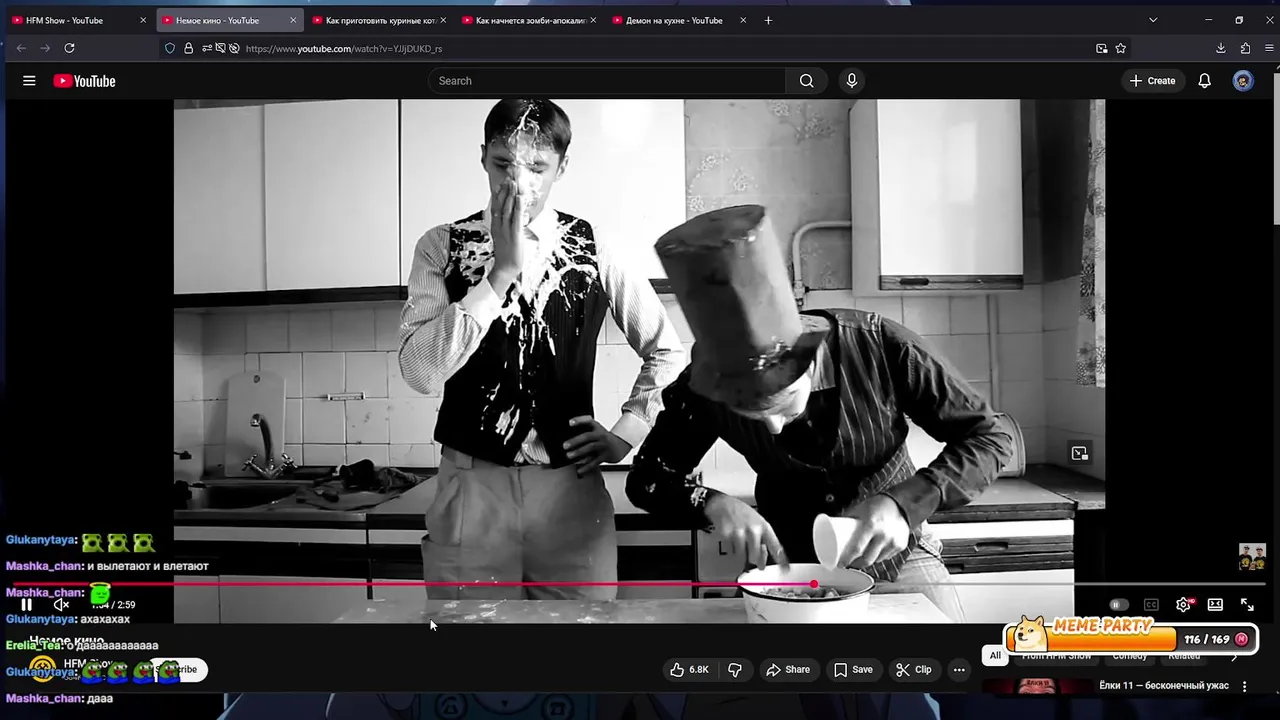This screenshot has width=1280, height=720.
Task: Click the mini player icon on video
Action: click(1080, 454)
